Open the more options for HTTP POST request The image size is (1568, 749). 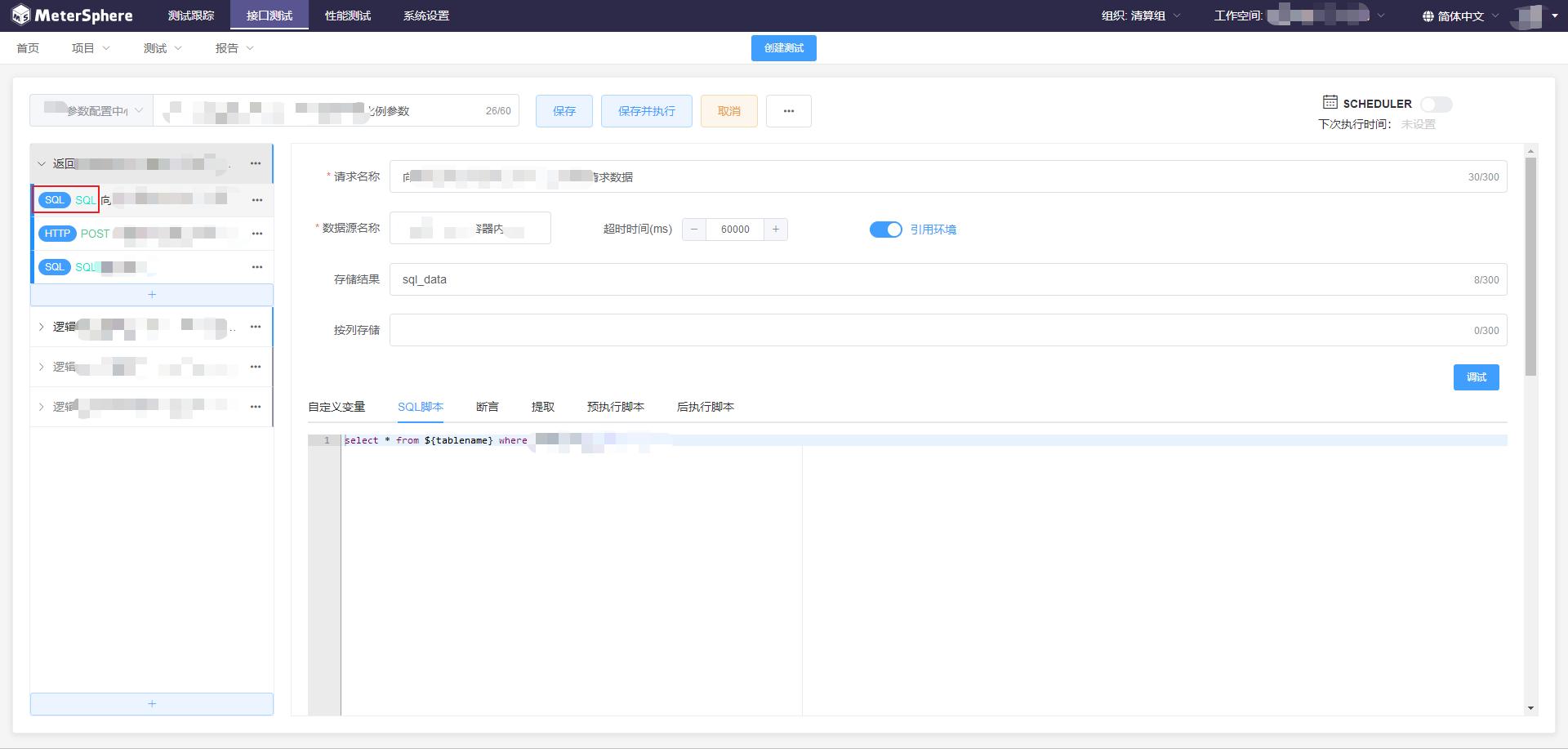pyautogui.click(x=257, y=234)
